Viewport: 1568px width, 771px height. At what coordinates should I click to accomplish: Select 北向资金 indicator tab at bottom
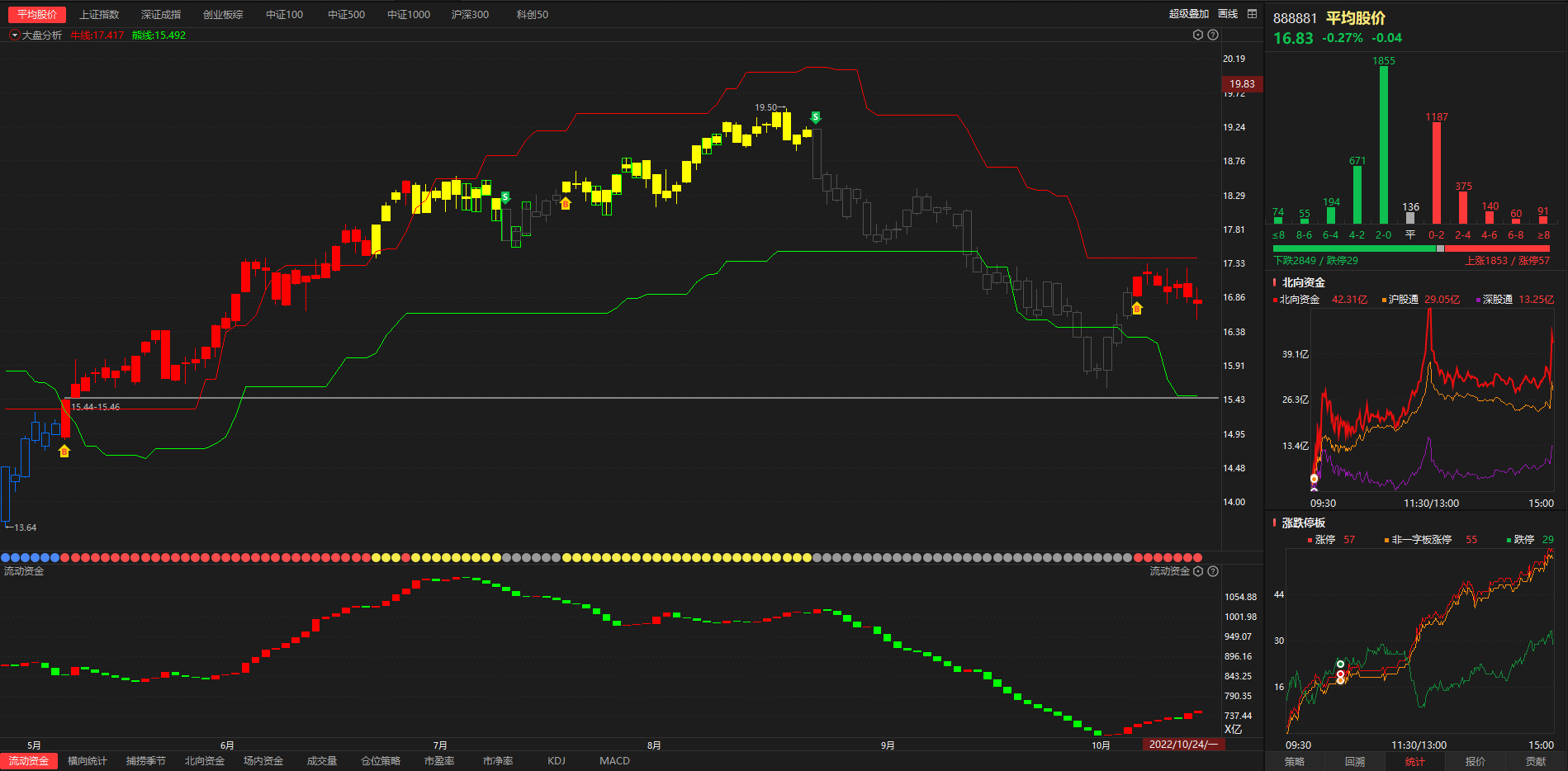pyautogui.click(x=205, y=761)
